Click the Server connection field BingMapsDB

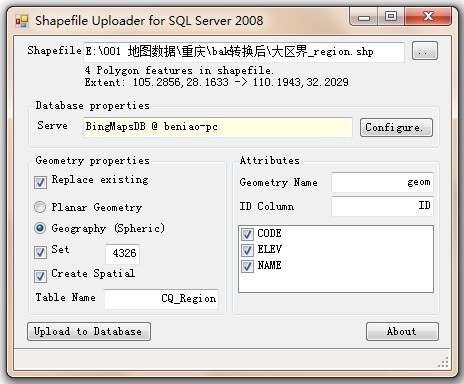click(x=218, y=127)
